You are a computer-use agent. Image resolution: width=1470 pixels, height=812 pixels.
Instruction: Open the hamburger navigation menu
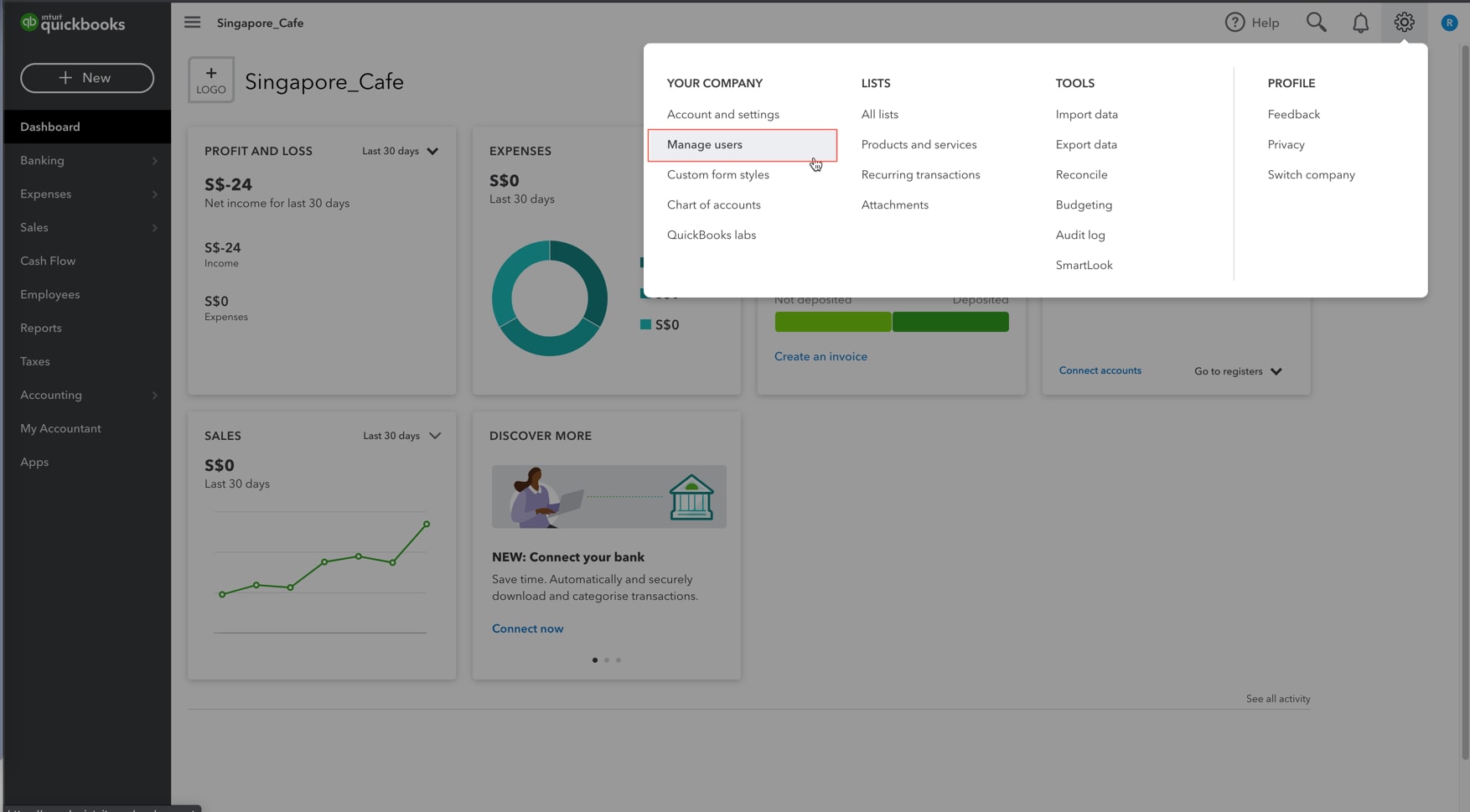click(x=192, y=22)
